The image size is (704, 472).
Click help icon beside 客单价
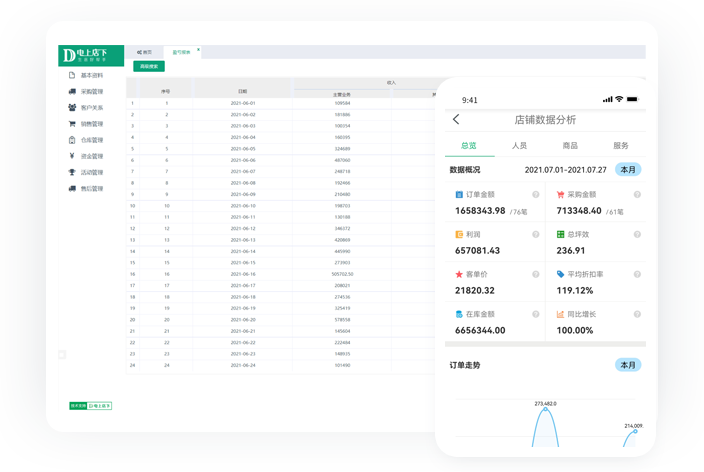click(x=536, y=274)
